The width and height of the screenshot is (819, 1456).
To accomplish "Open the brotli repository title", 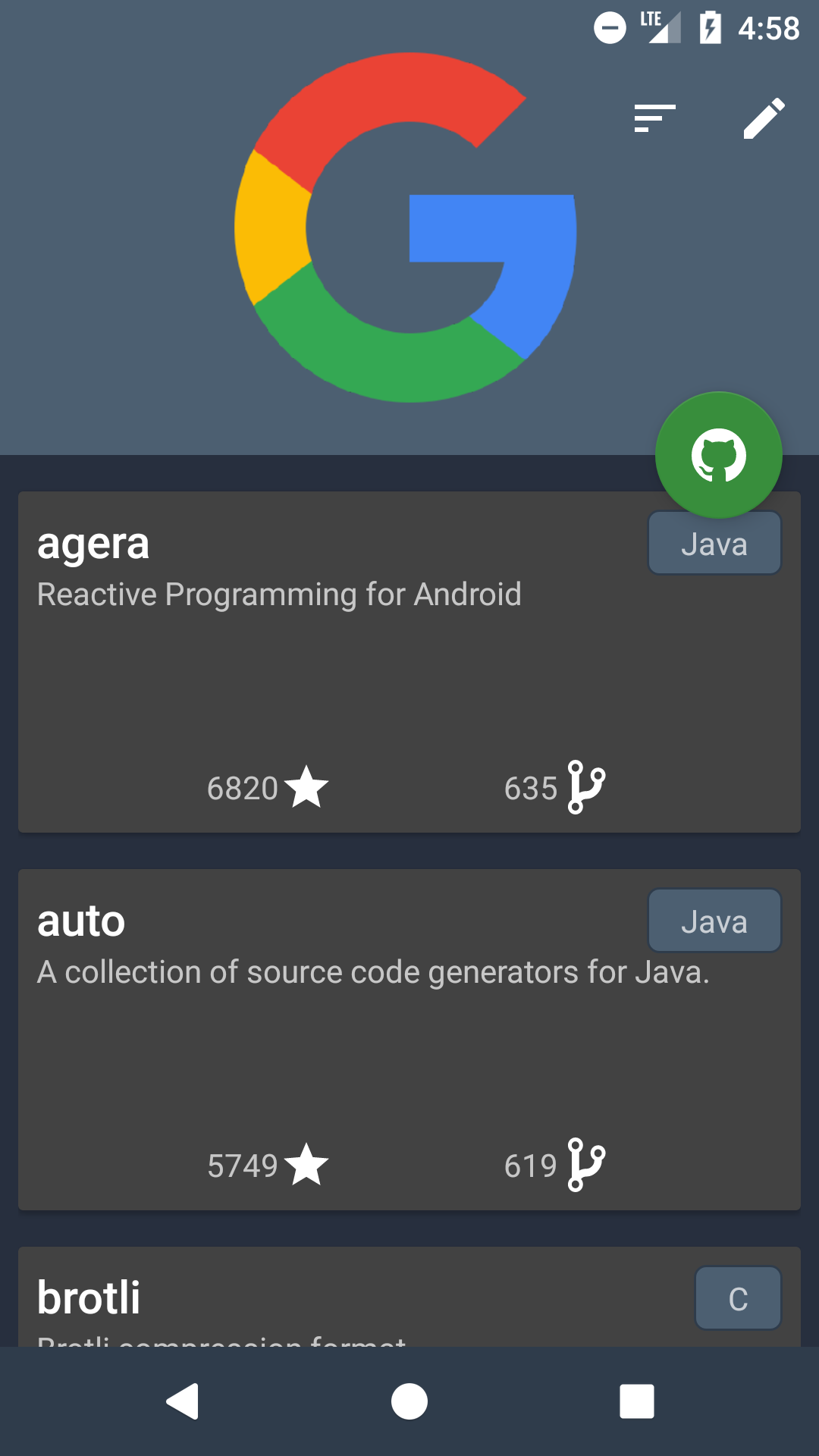I will pyautogui.click(x=89, y=1298).
